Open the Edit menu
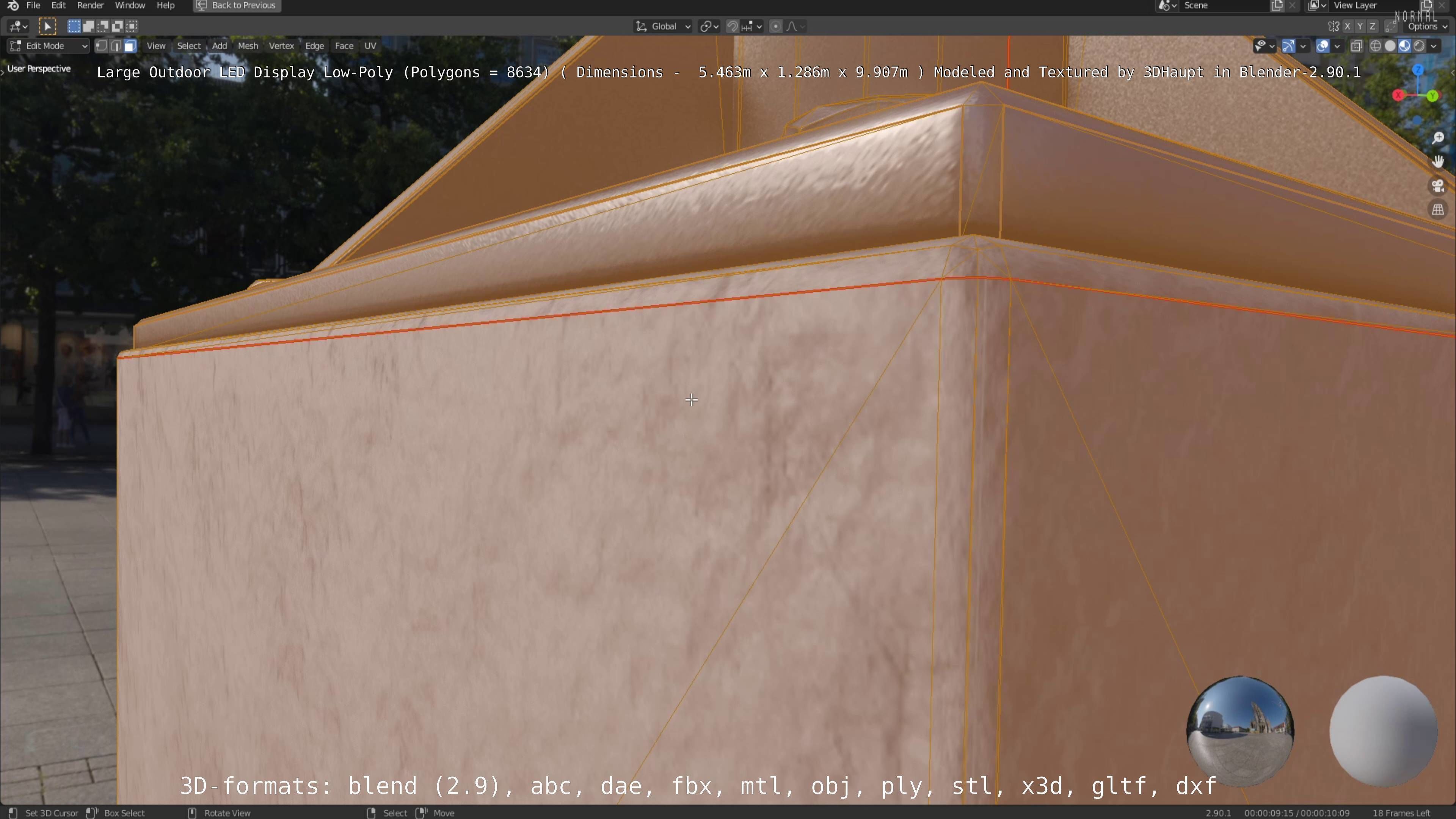 click(59, 6)
